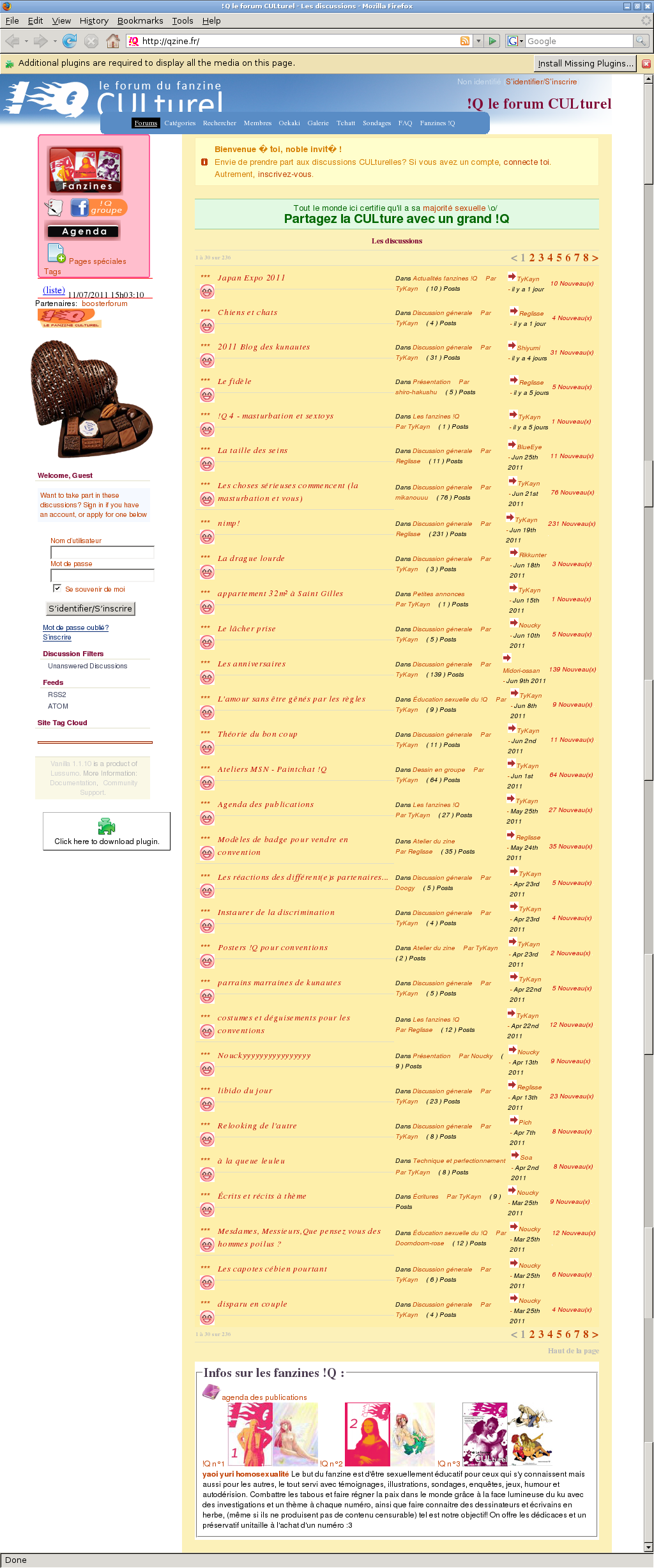Screen dimensions: 654x1568
Task: Click the Pages spéciales document icon
Action: point(56,254)
